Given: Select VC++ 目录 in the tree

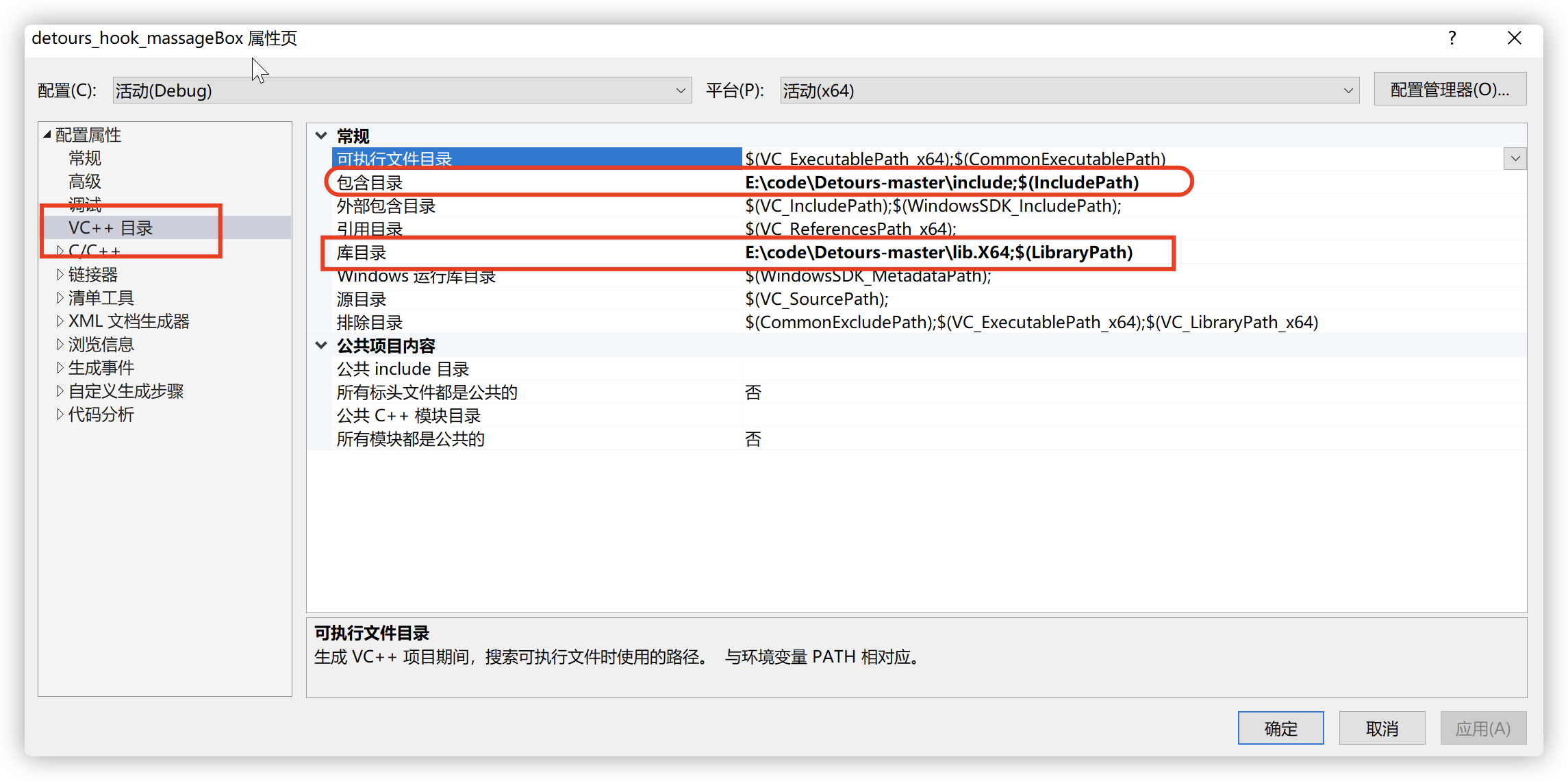Looking at the screenshot, I should (111, 228).
